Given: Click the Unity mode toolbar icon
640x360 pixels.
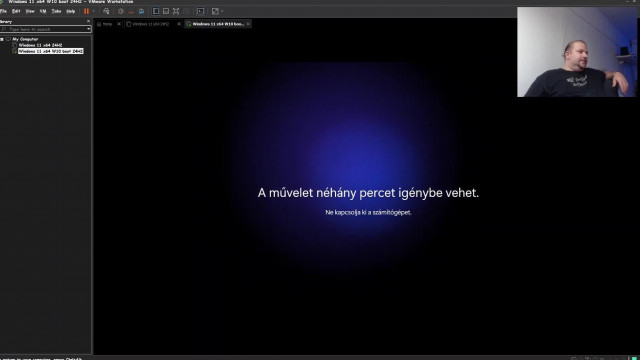Looking at the screenshot, I should coord(186,11).
